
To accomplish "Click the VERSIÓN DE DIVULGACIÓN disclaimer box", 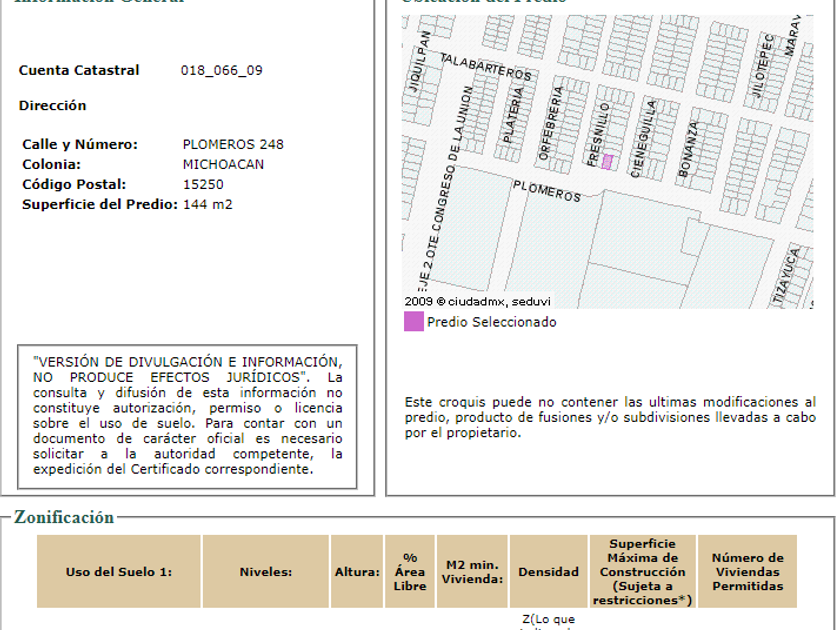I will [x=187, y=416].
